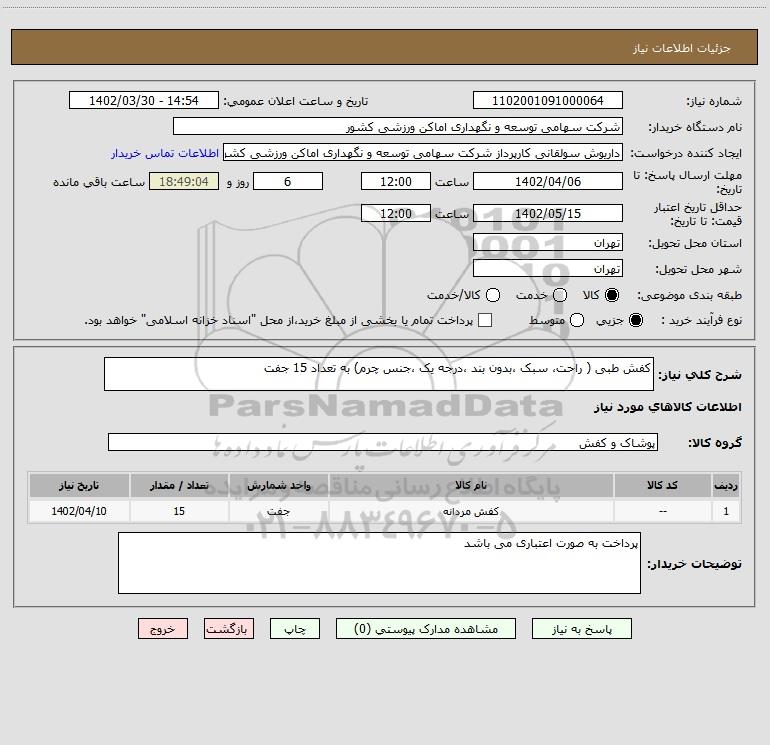Click the واحد شمارش column header
The image size is (770, 745).
tap(278, 485)
